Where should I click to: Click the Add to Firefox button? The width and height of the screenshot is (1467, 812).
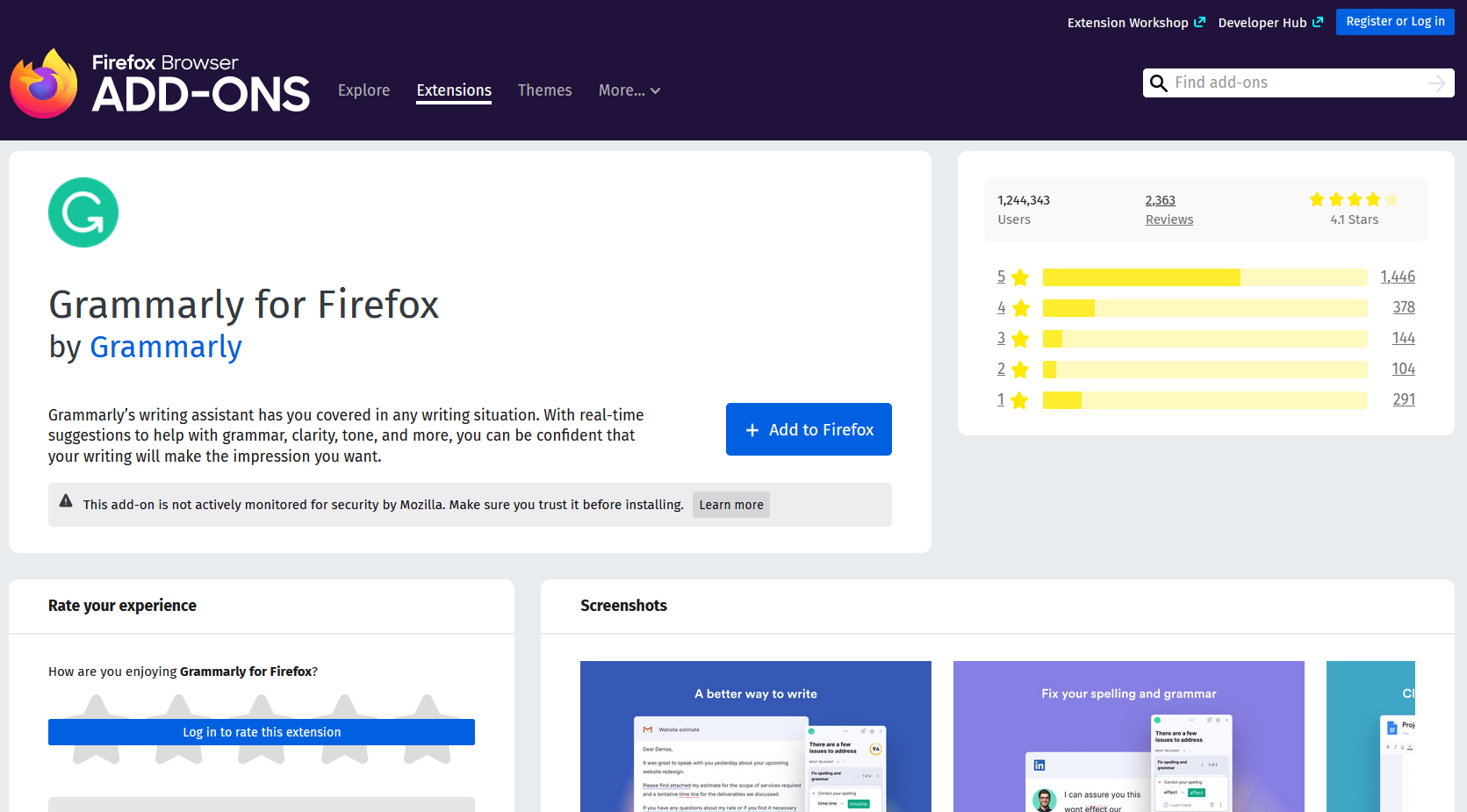tap(809, 429)
